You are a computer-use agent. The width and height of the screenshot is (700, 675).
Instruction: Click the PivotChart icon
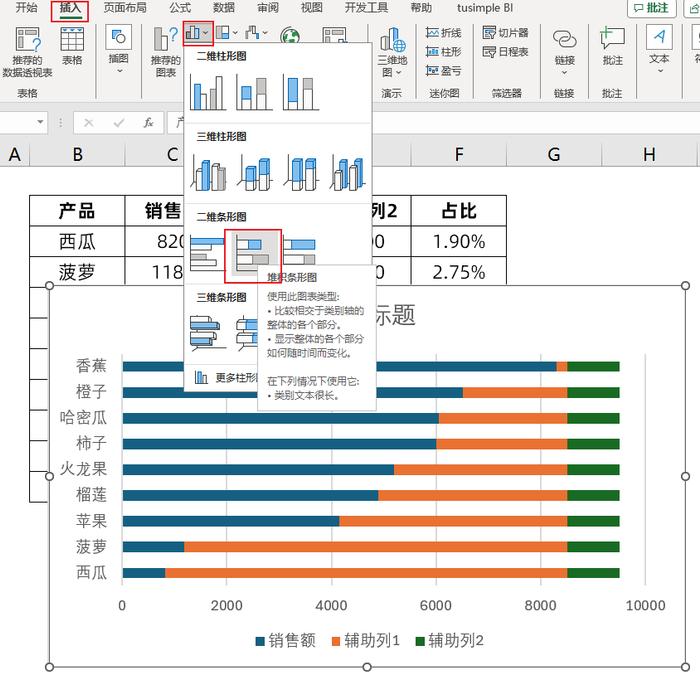point(334,35)
